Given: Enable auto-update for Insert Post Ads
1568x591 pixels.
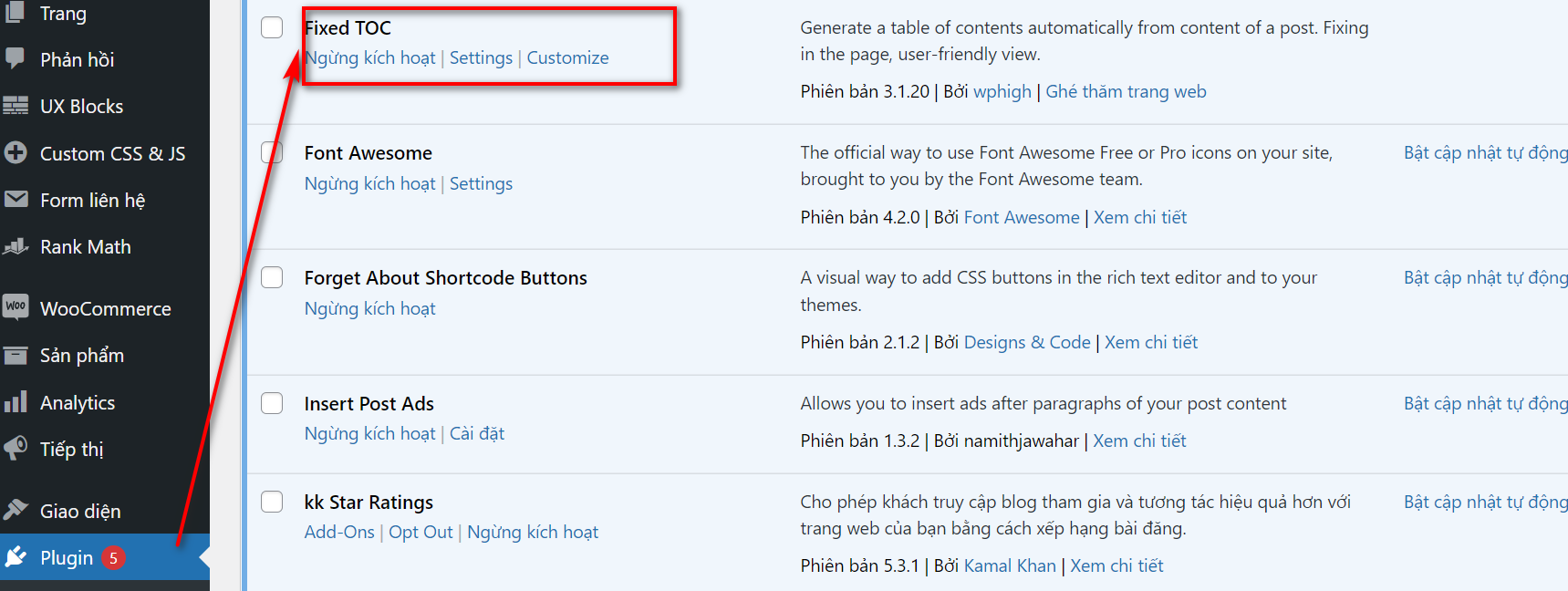Looking at the screenshot, I should pyautogui.click(x=1486, y=403).
